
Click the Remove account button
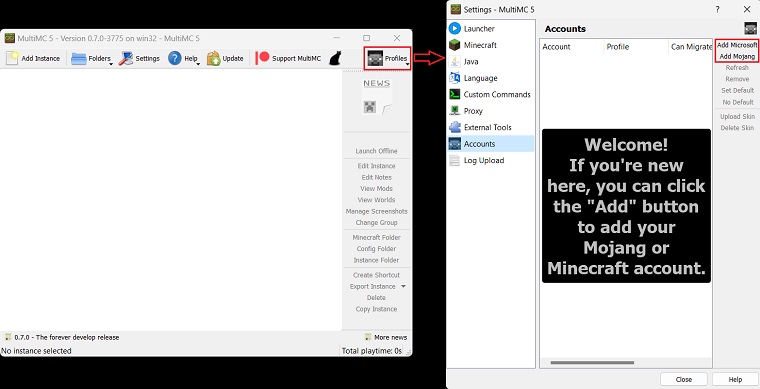tap(737, 79)
